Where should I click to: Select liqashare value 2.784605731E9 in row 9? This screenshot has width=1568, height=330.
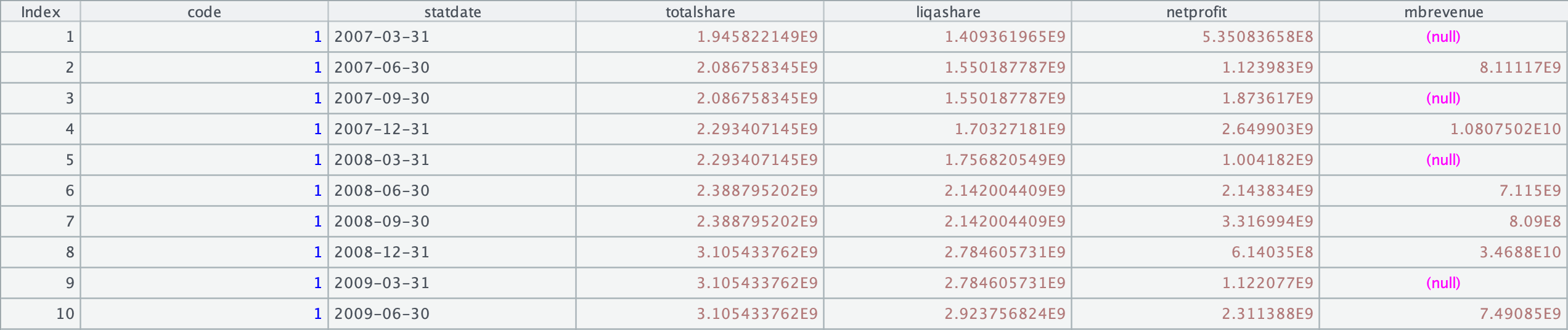click(x=948, y=283)
